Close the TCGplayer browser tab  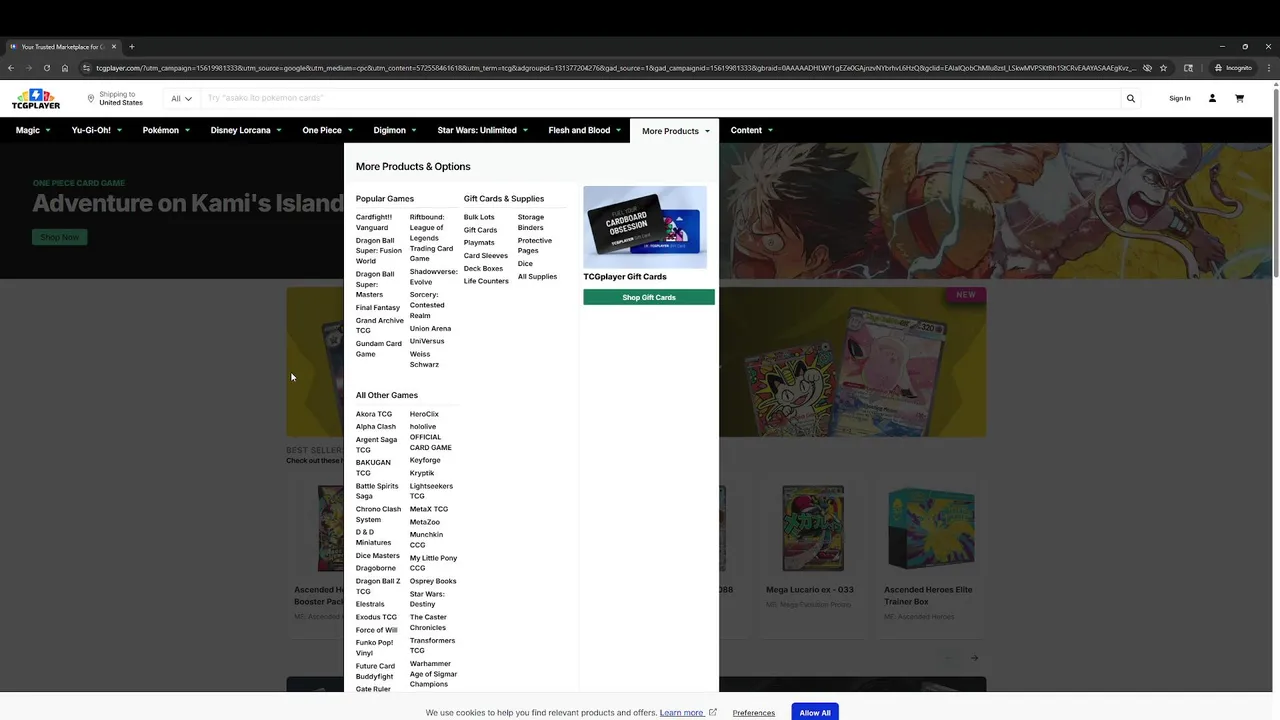click(114, 46)
